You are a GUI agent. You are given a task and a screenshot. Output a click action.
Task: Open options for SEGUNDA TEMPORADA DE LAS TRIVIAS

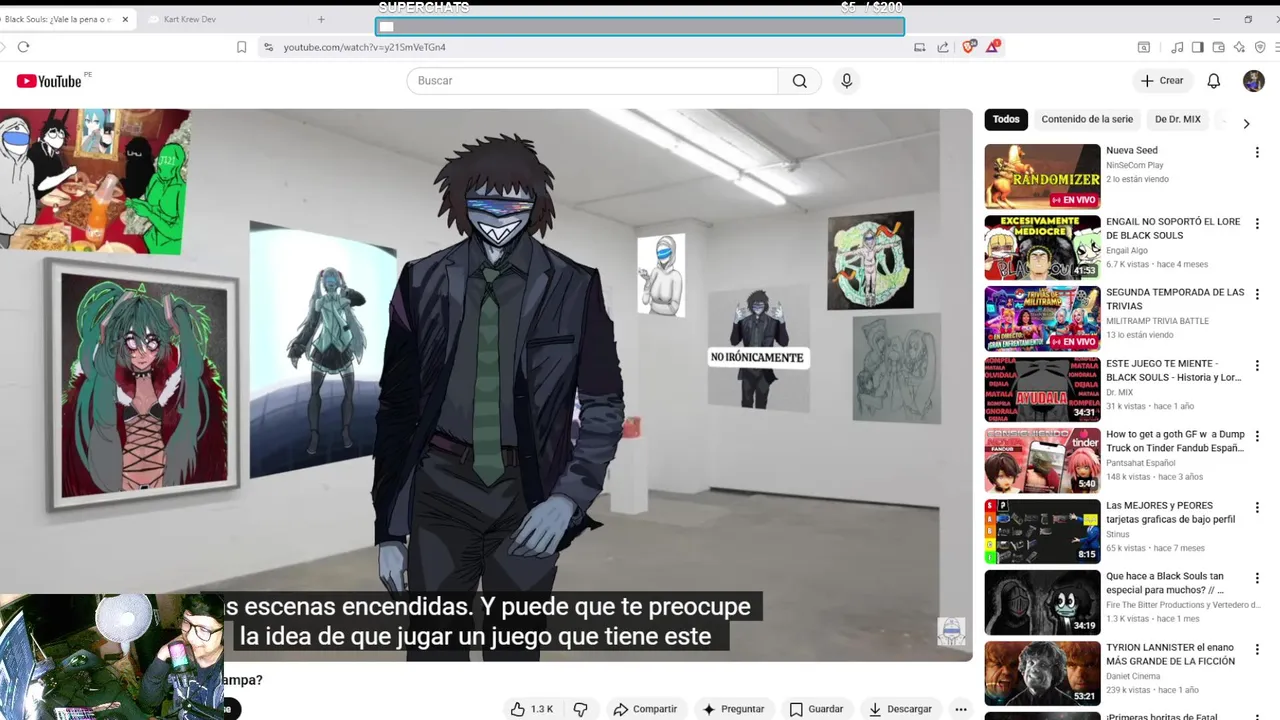[1257, 295]
